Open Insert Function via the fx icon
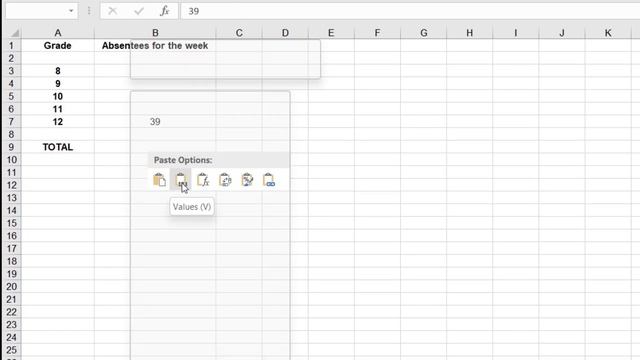 coord(164,11)
